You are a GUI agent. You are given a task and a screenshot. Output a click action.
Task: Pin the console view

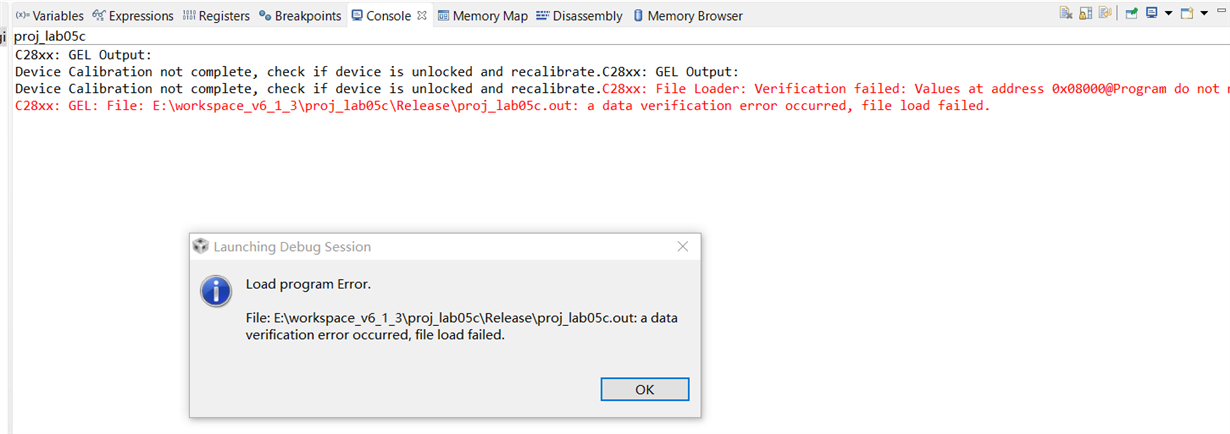pos(1131,14)
